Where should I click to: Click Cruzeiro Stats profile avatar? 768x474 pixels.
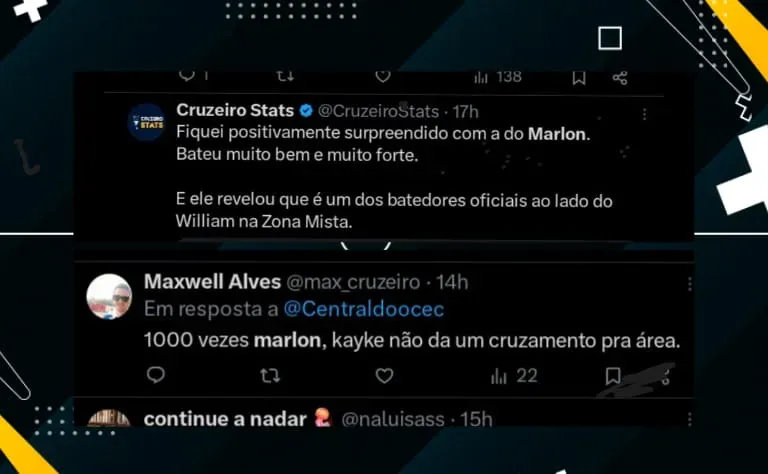pos(147,122)
